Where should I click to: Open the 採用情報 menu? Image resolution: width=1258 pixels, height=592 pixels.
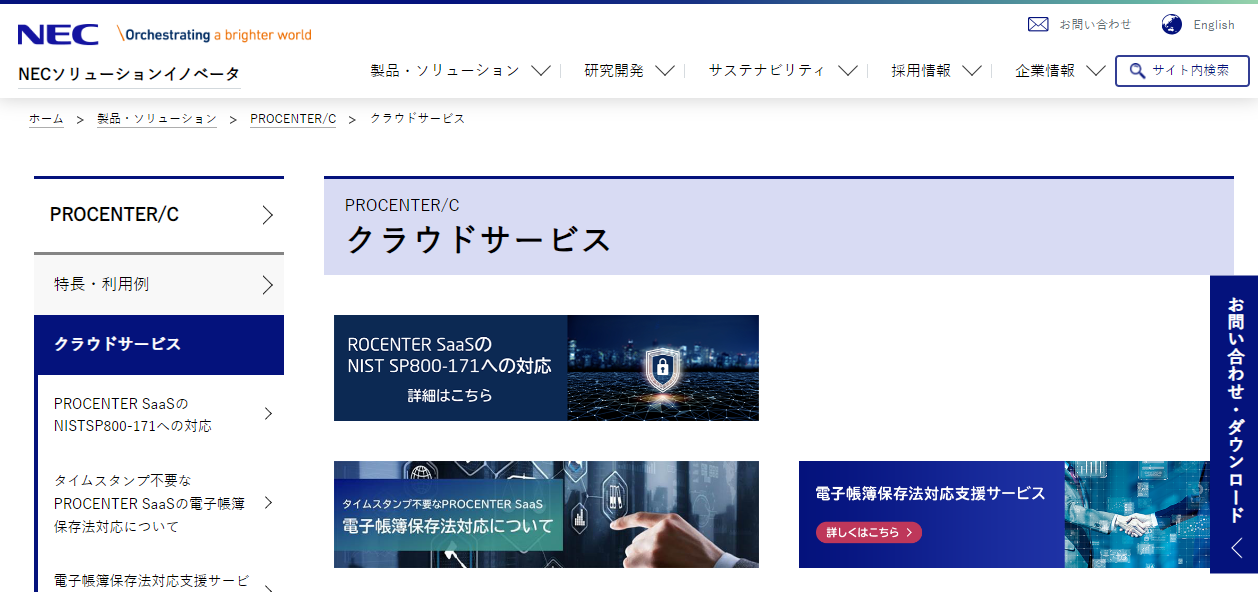click(921, 70)
